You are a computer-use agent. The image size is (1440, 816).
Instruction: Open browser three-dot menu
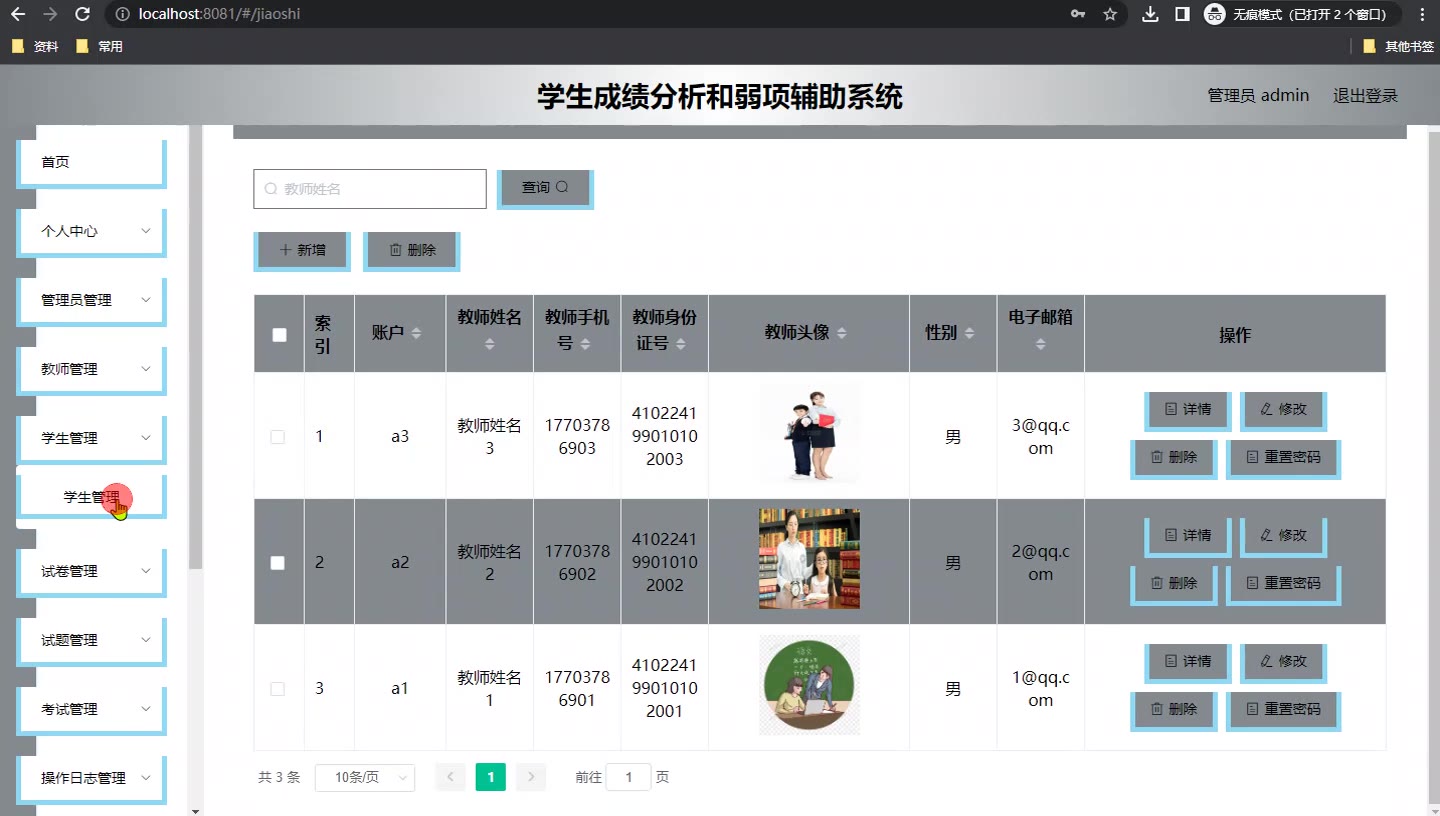1421,14
